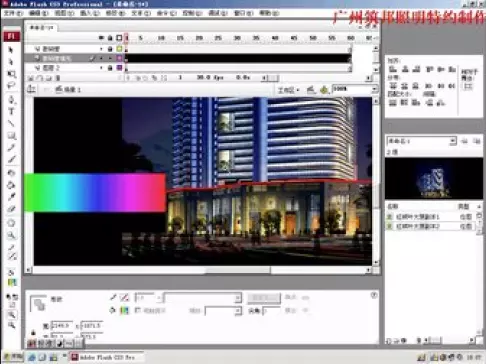Open the File menu in menu bar
This screenshot has width=486, height=364.
click(13, 13)
